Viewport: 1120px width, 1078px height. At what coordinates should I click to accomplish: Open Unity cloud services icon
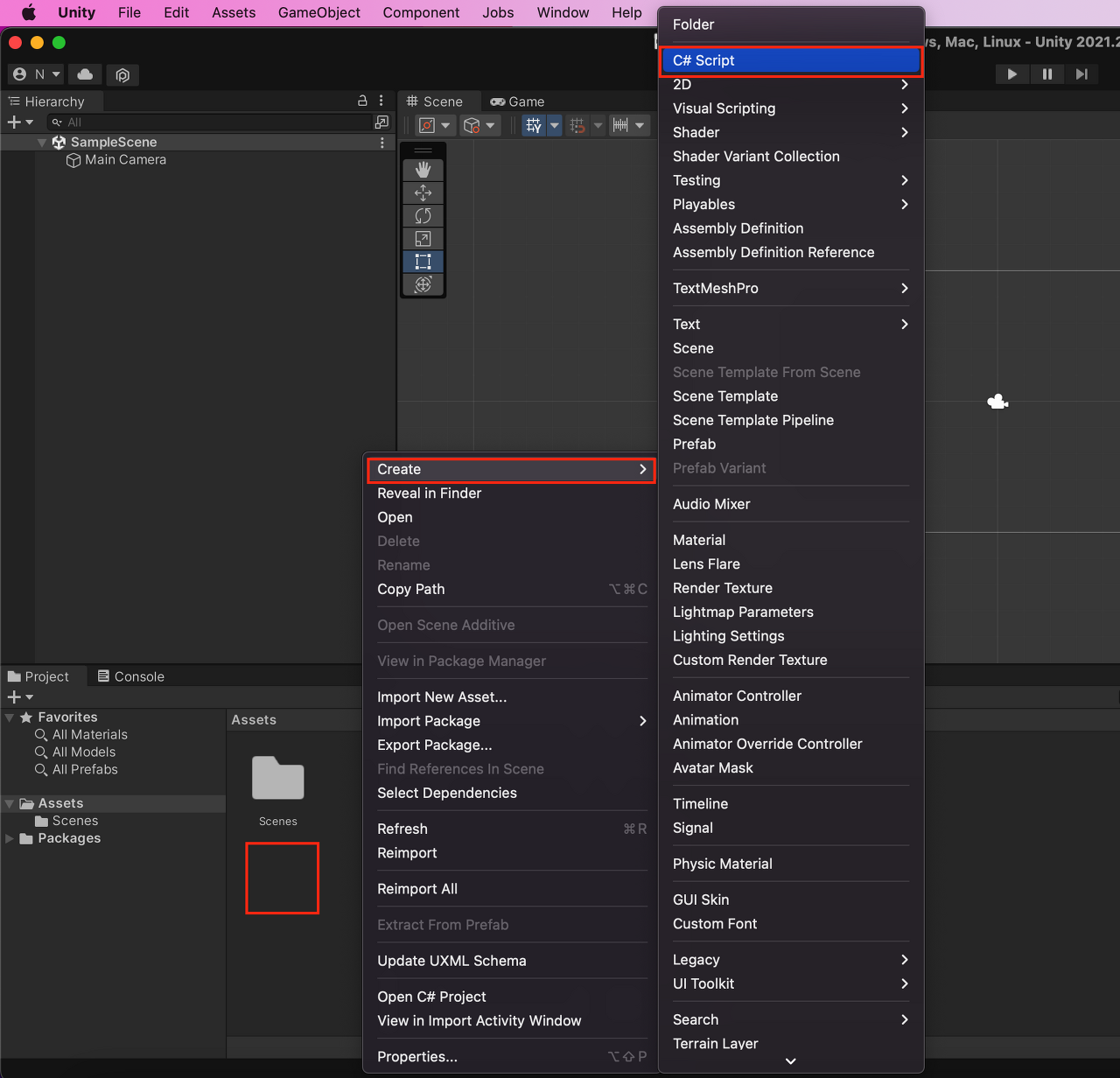85,74
